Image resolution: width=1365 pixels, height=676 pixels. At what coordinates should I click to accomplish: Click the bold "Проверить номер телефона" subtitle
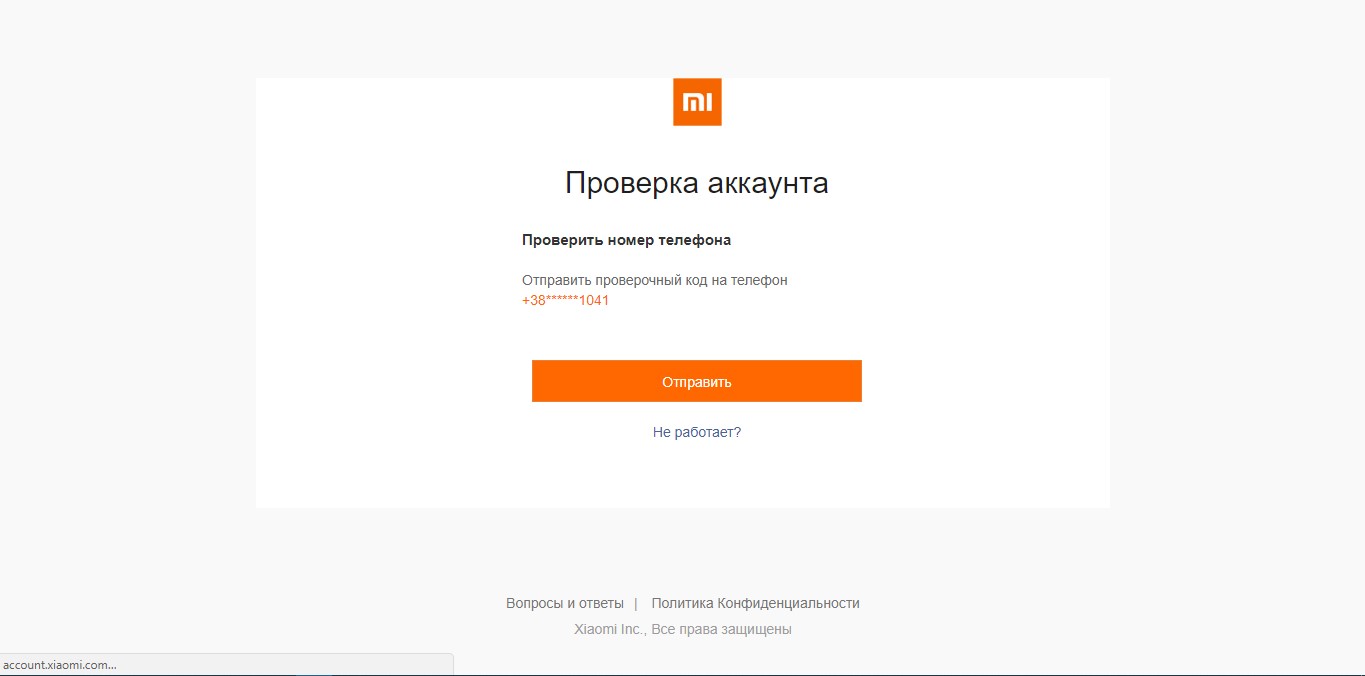pos(626,240)
